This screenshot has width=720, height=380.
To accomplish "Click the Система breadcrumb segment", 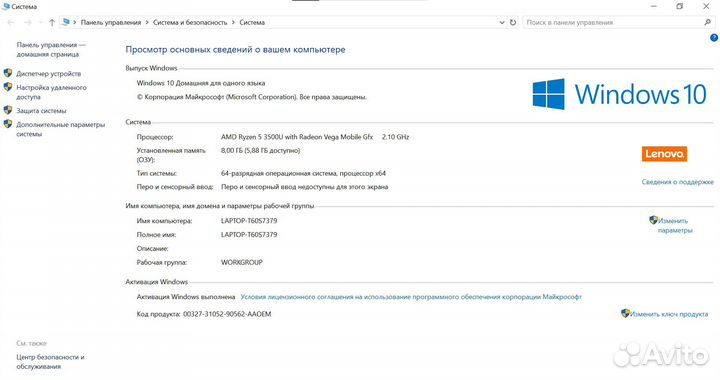I will (x=252, y=22).
